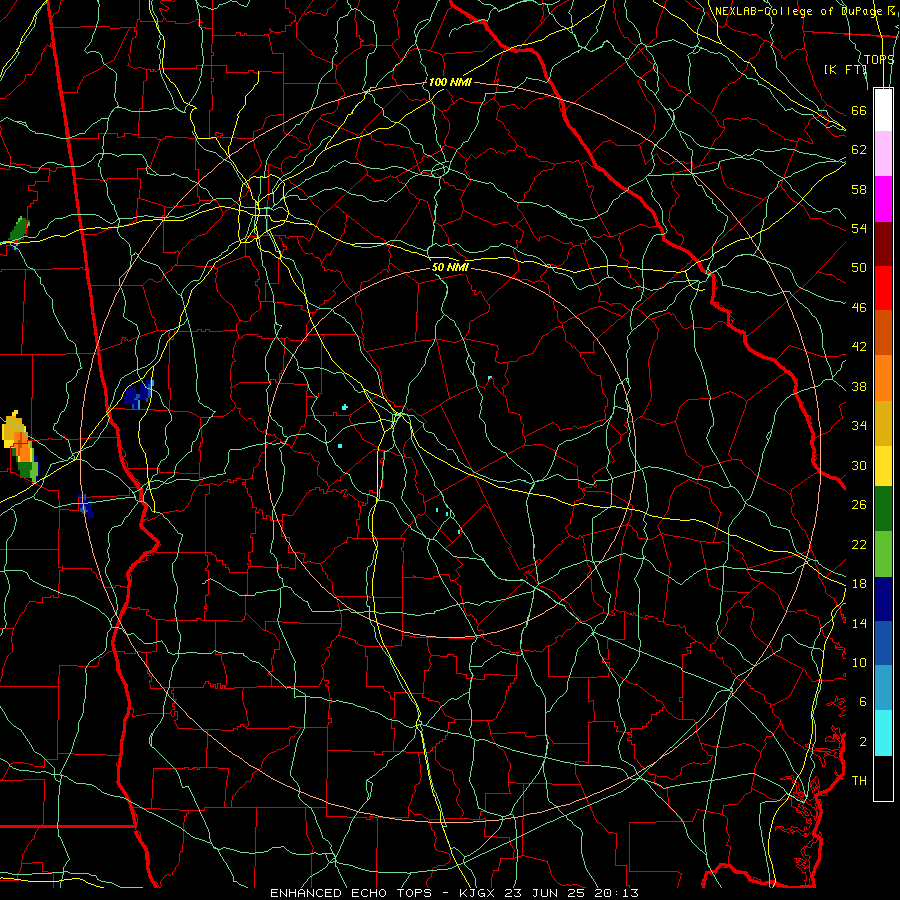900x900 pixels.
Task: Click the legend value "38"
Action: [x=859, y=386]
